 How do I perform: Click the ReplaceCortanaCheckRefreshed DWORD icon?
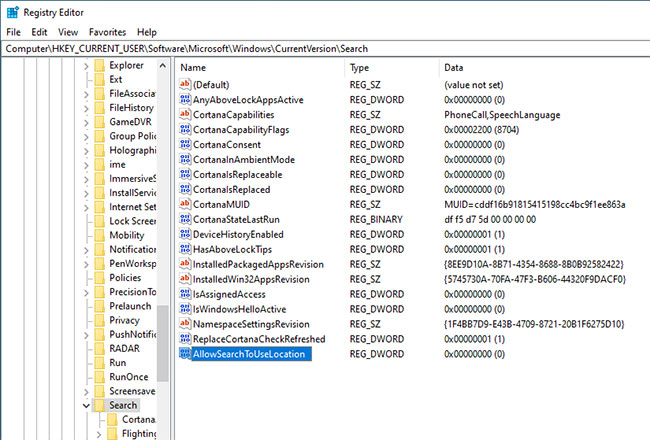point(185,338)
